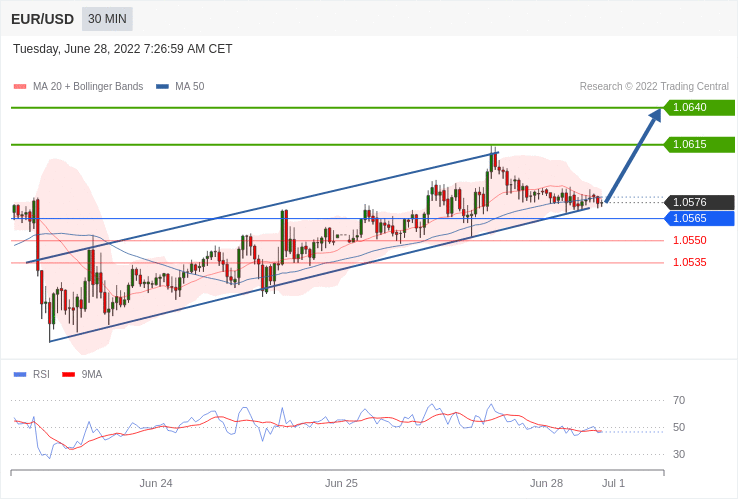Viewport: 738px width, 500px height.
Task: Open the Research © 2022 Trading Central credit
Action: coord(654,87)
